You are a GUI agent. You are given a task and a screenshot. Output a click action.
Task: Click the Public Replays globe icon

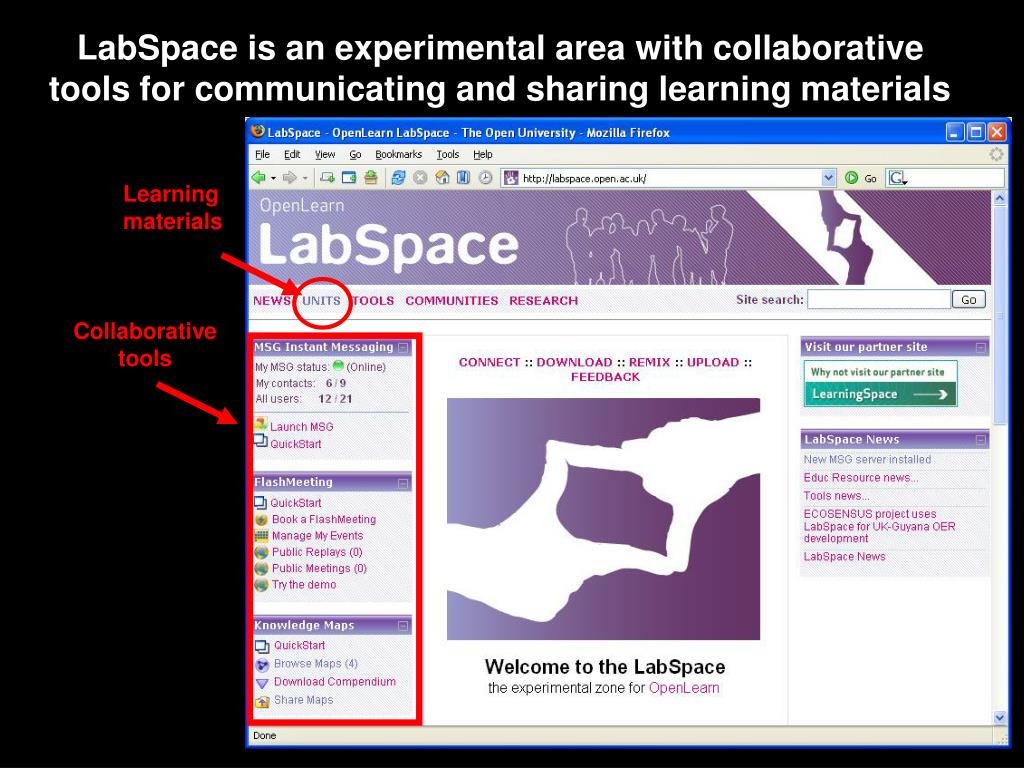pyautogui.click(x=261, y=552)
